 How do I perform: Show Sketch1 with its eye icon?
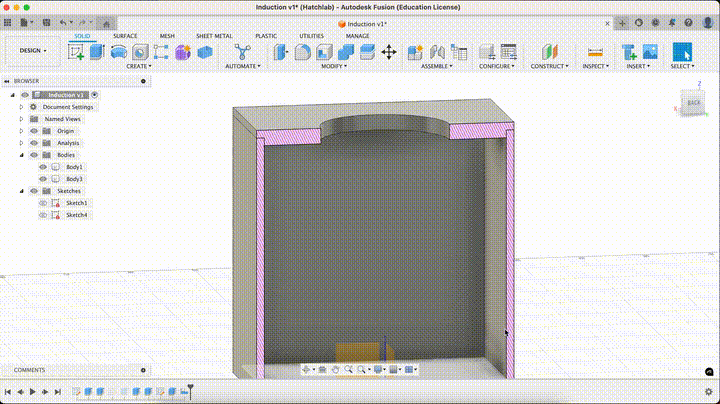pos(43,202)
